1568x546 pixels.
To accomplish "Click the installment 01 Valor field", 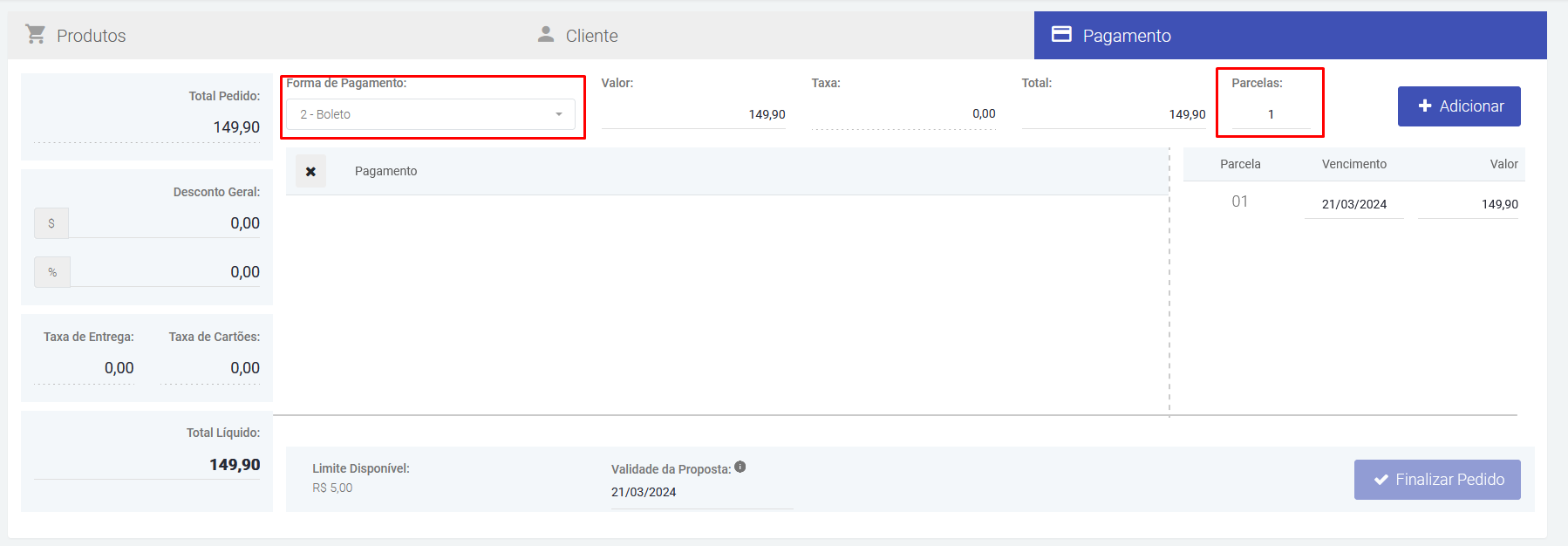I will point(1469,204).
